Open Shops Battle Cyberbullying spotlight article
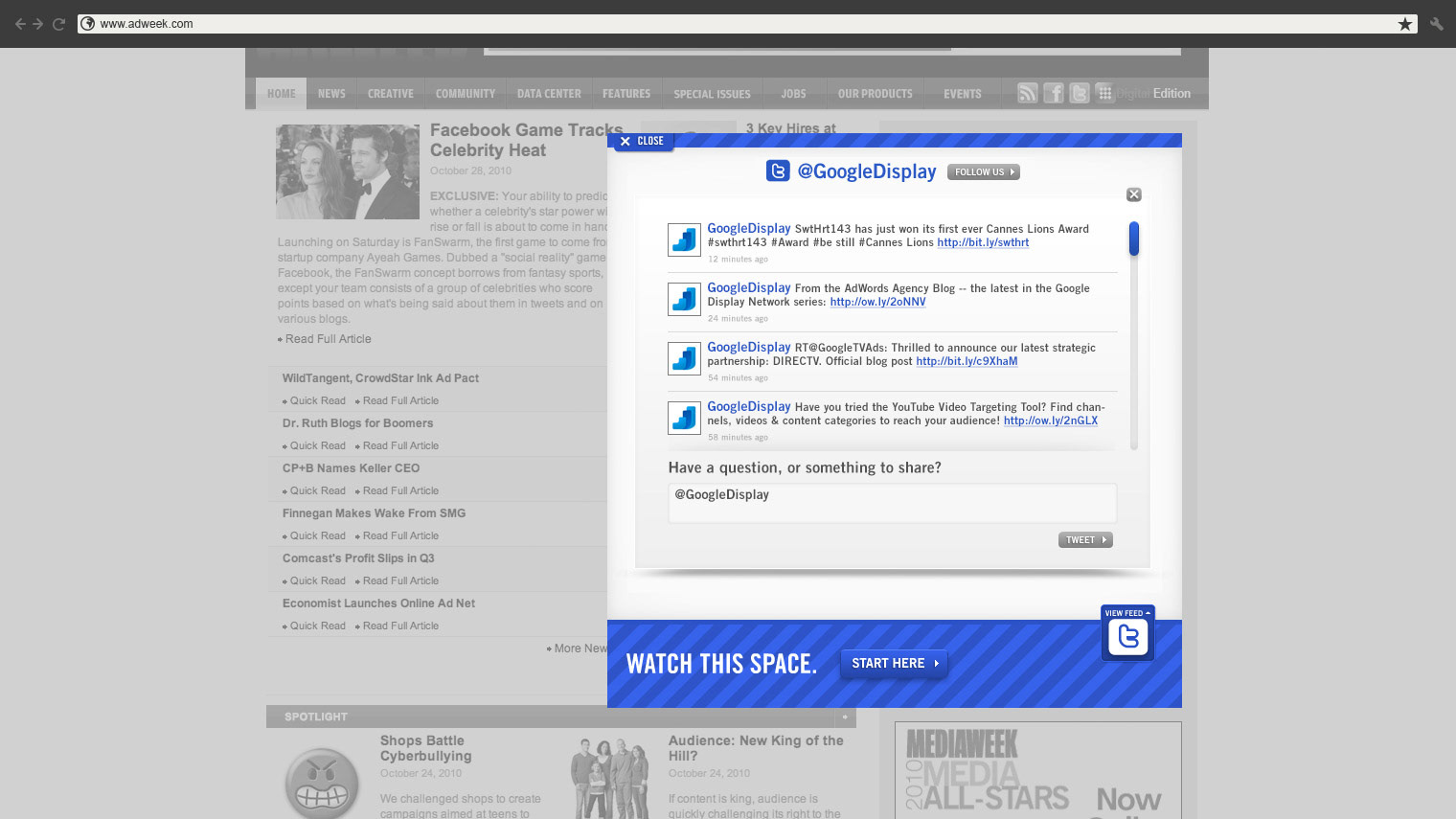Screen dimensions: 1456x819 [x=426, y=748]
